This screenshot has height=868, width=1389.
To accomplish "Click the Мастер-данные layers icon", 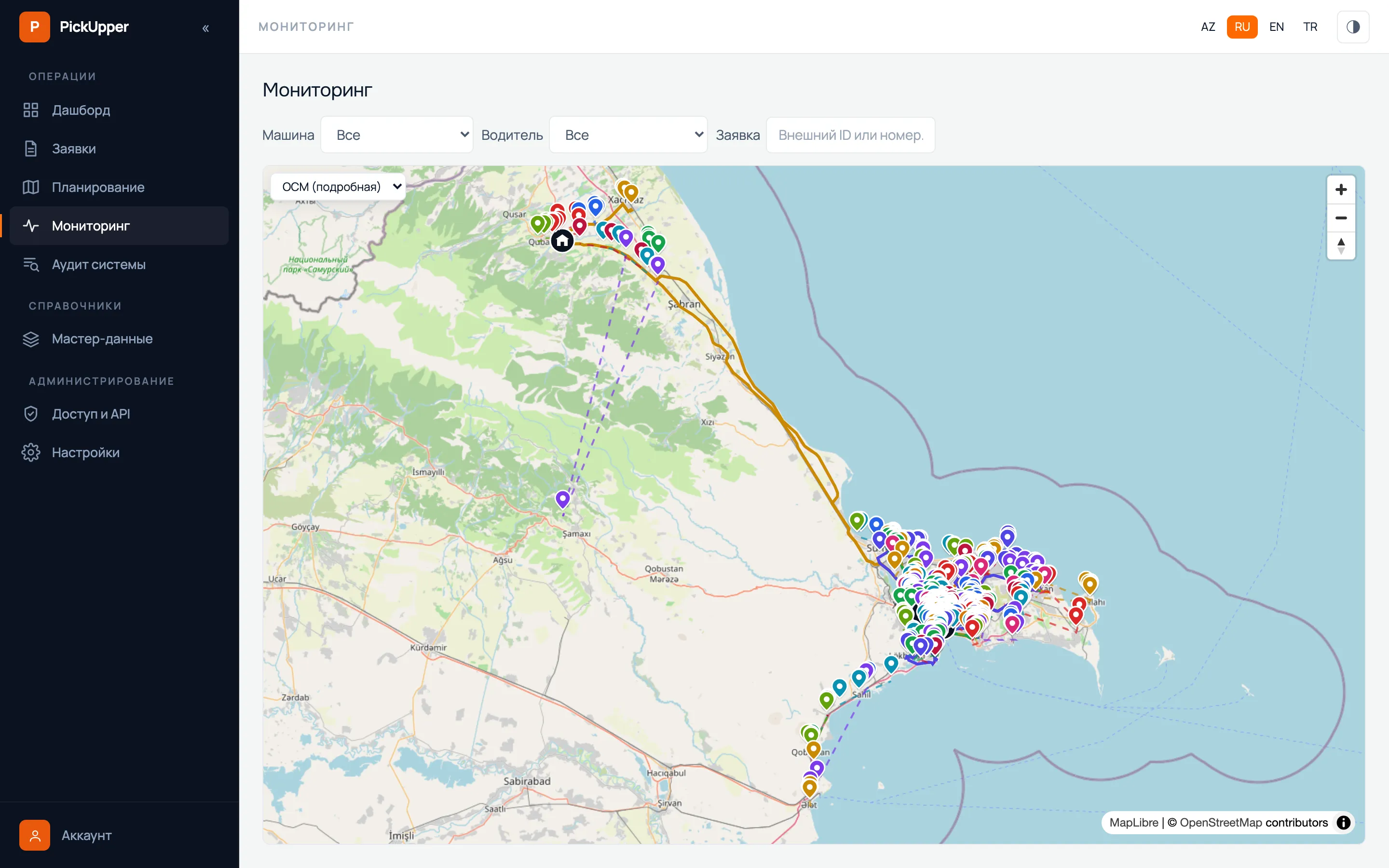I will tap(31, 339).
